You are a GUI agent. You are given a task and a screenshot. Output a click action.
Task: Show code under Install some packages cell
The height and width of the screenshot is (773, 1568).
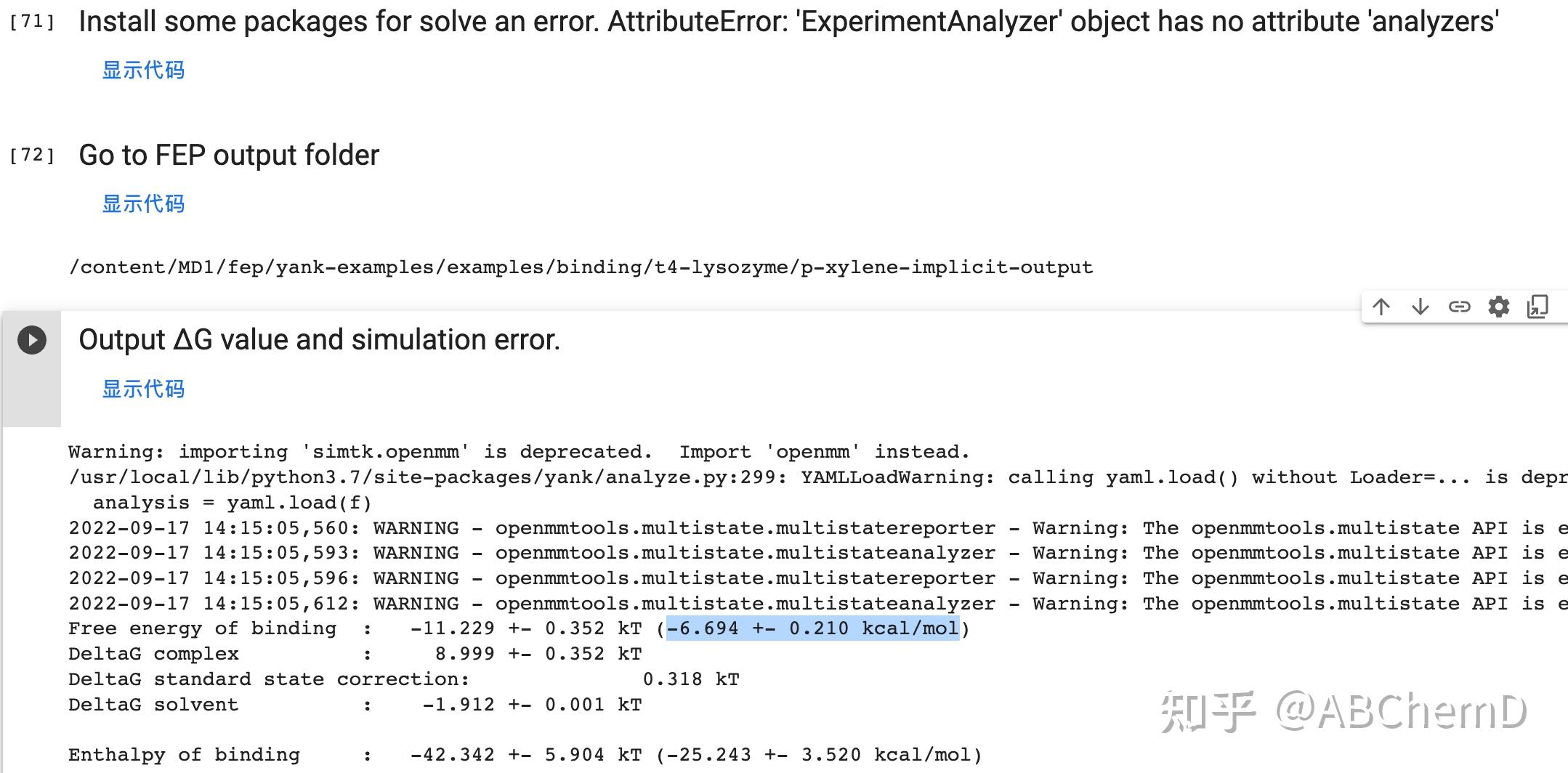coord(143,70)
